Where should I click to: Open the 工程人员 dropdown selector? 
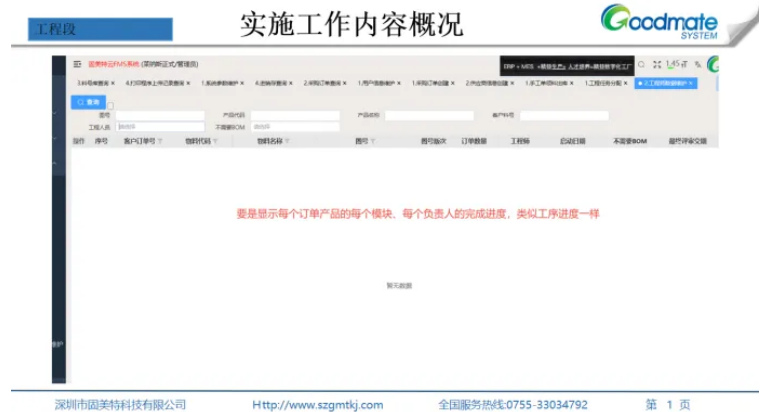[160, 128]
